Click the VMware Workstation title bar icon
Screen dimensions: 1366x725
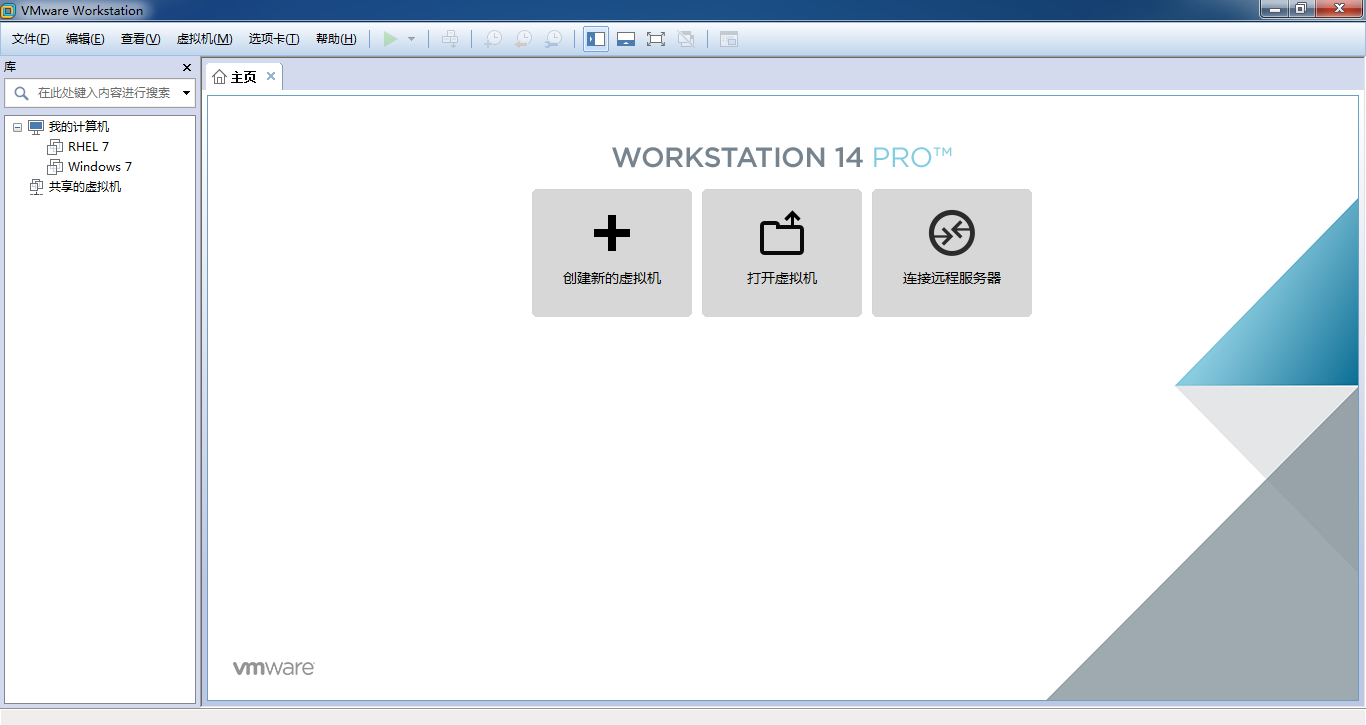click(9, 10)
